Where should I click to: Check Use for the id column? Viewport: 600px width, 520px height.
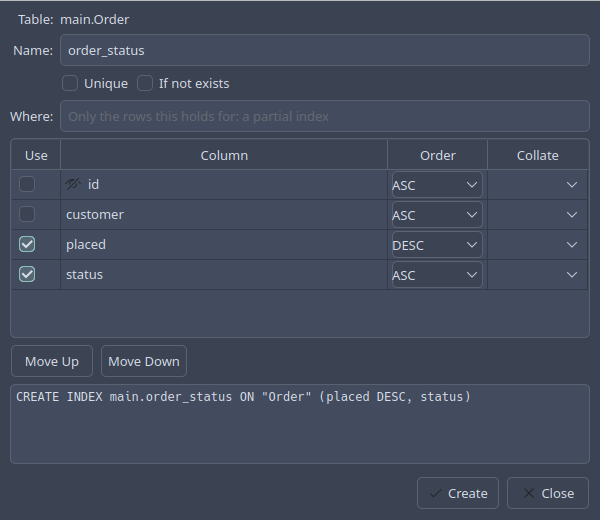(x=27, y=184)
